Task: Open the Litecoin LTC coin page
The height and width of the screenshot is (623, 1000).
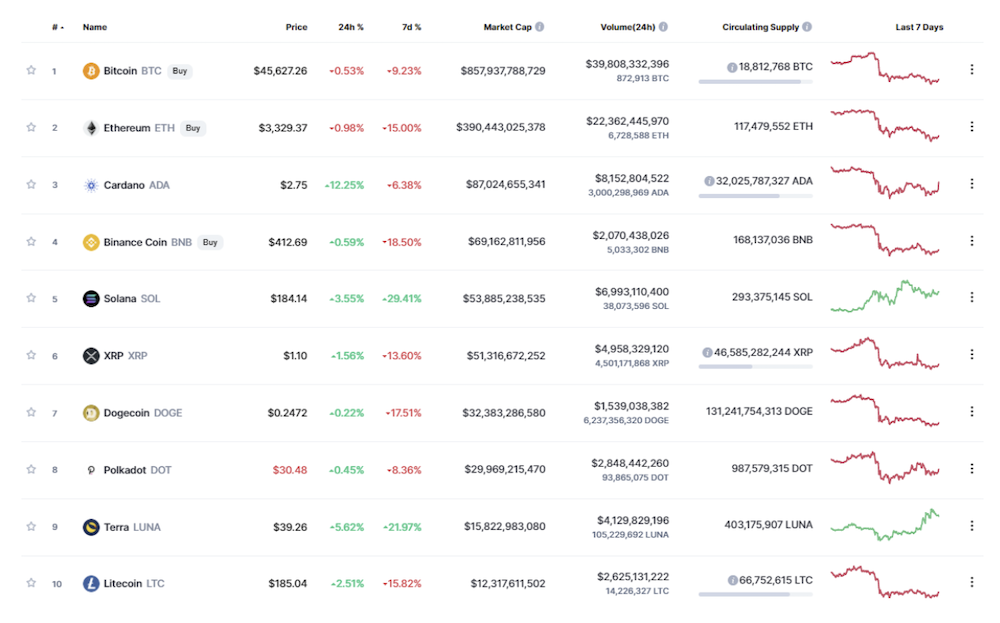Action: (134, 583)
